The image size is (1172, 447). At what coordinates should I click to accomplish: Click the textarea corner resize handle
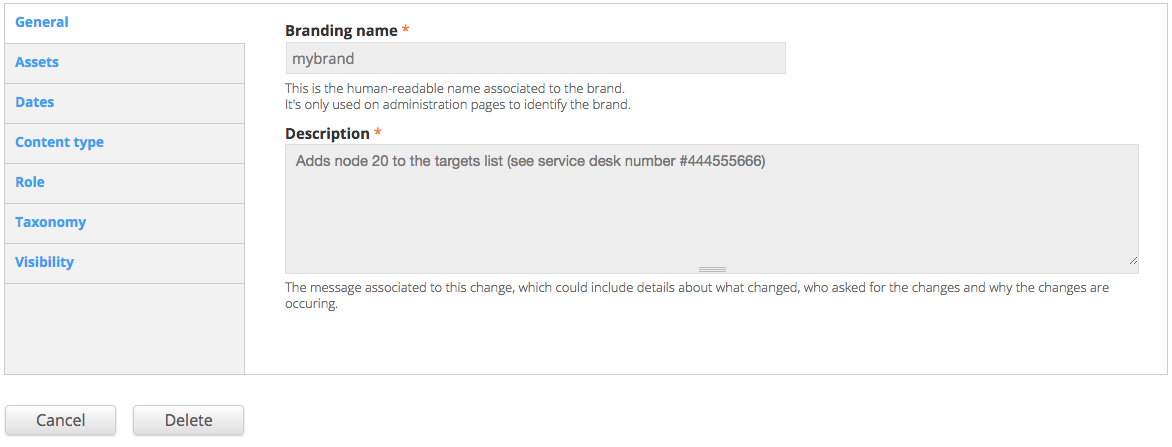[1133, 260]
